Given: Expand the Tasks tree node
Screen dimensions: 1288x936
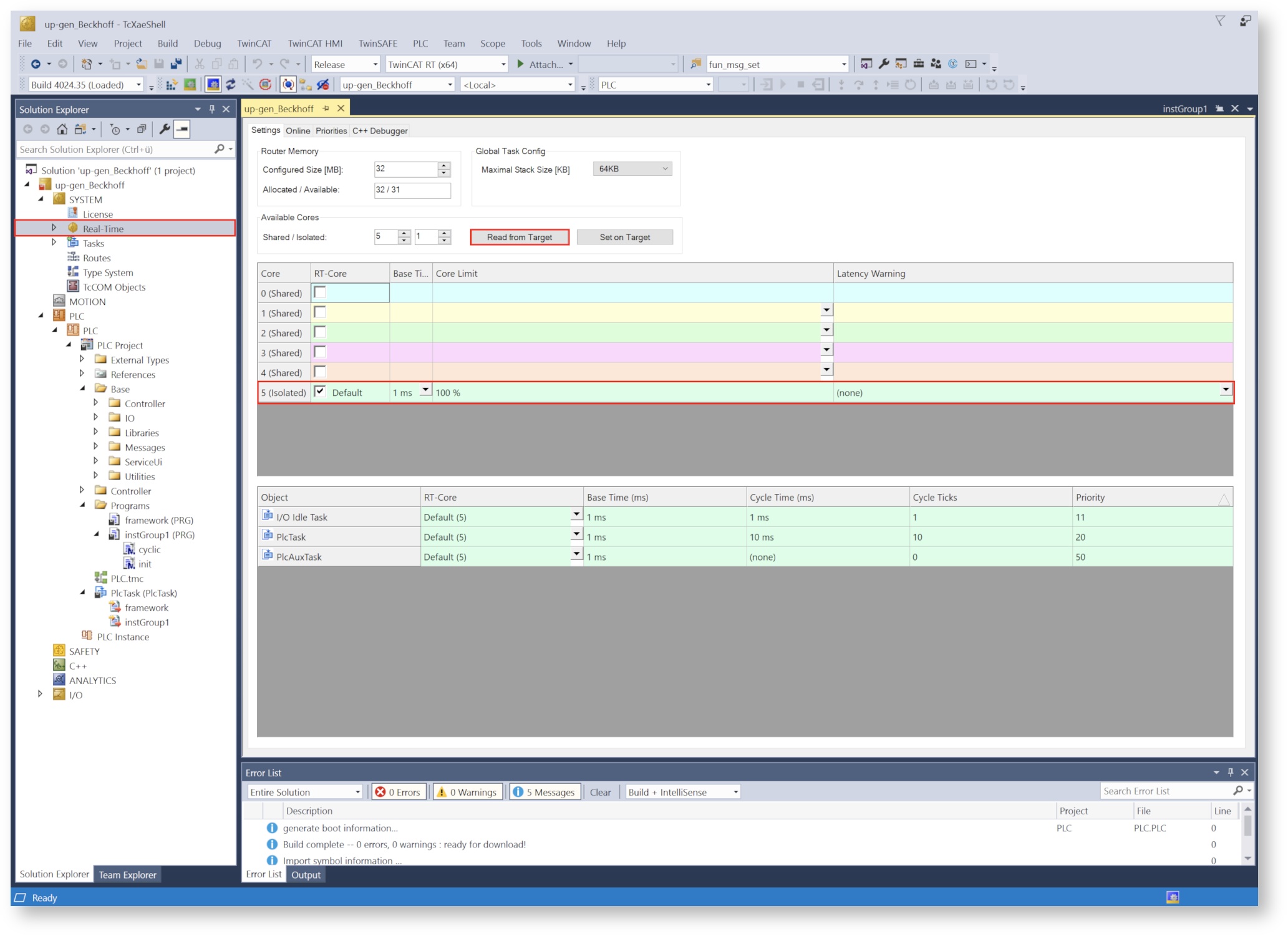Looking at the screenshot, I should point(54,243).
